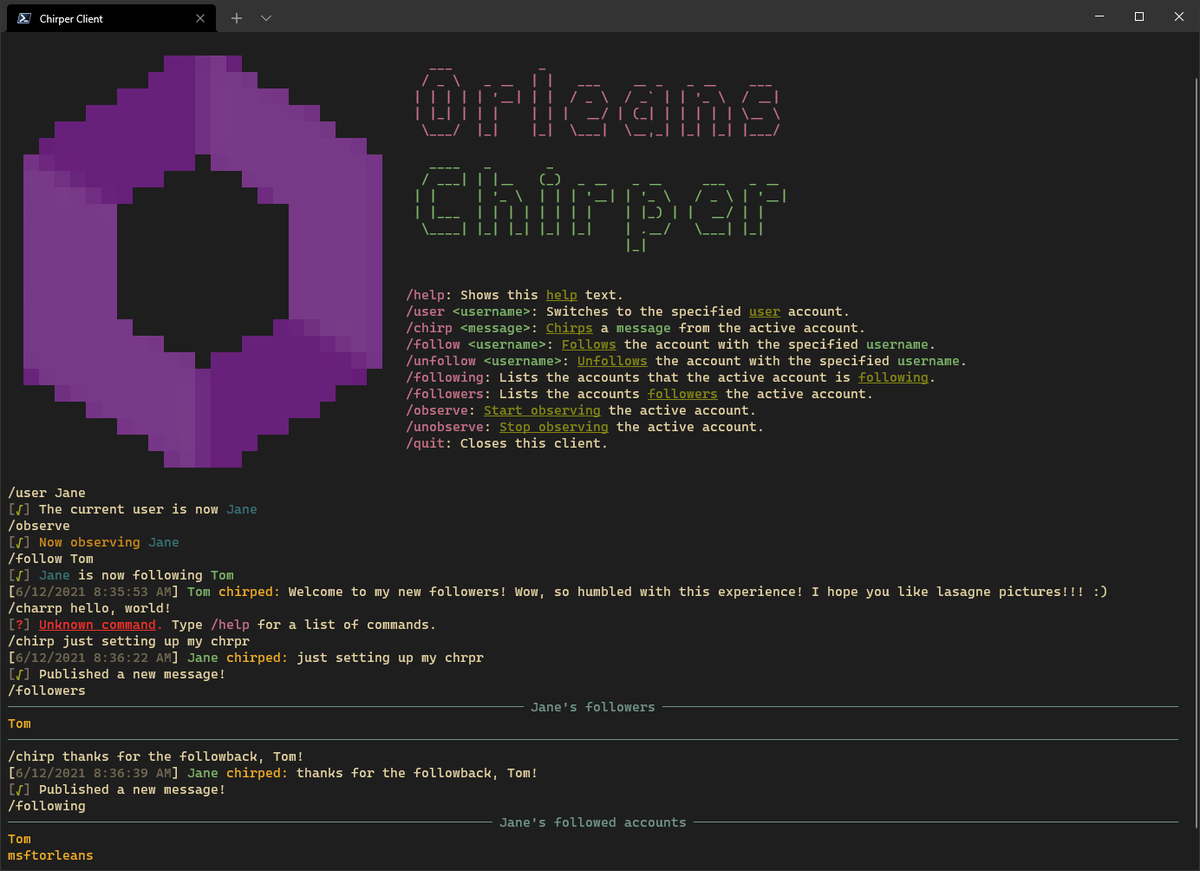Click the 'Now observing Jane' line
1200x871 pixels.
point(93,542)
